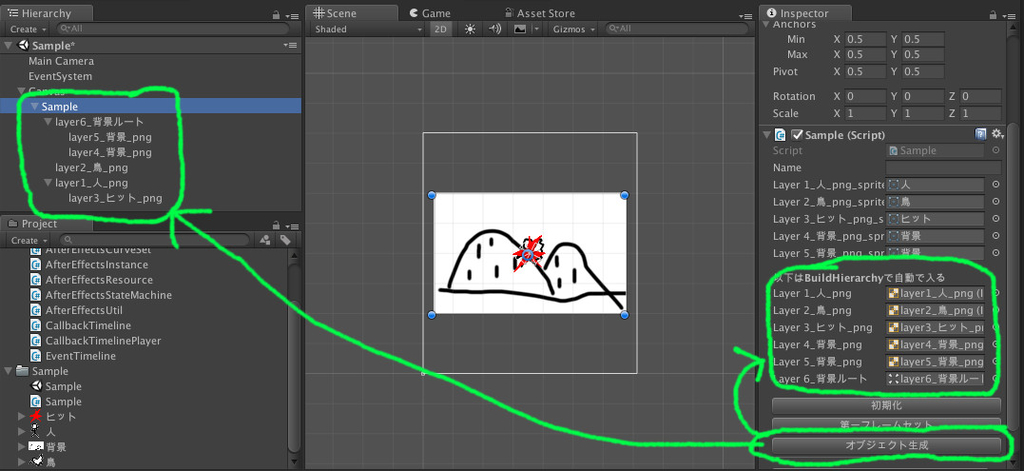Screen dimensions: 1024x471
Task: Open Scene panel options menu icon
Action: 745,14
